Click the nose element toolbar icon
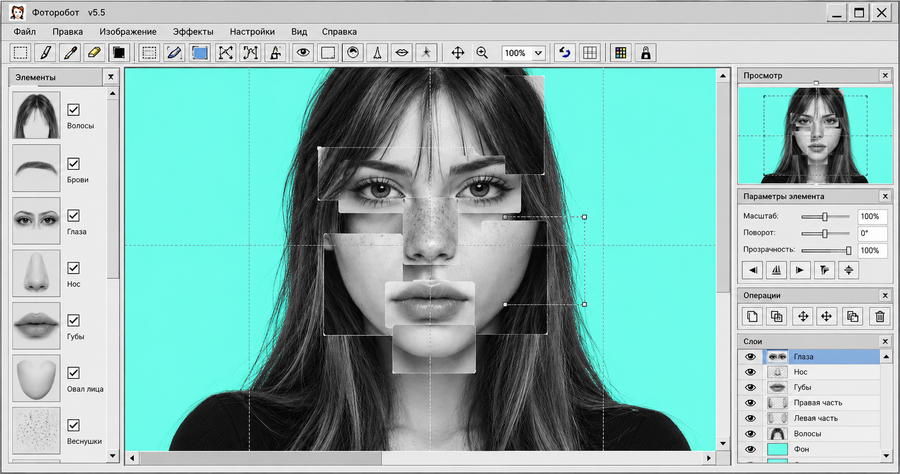The image size is (900, 474). click(x=377, y=53)
